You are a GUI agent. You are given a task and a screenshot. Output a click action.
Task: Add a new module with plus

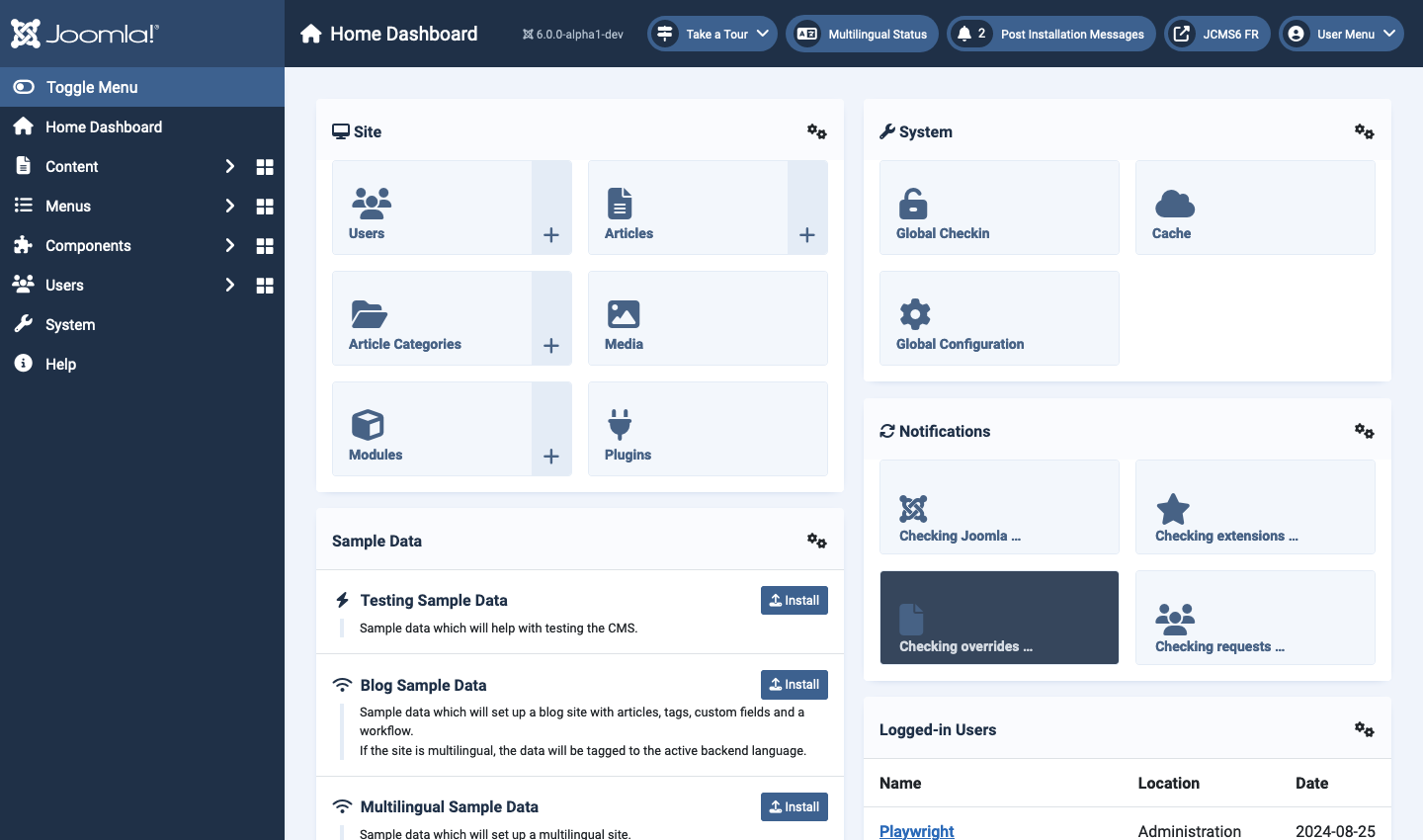click(x=551, y=429)
